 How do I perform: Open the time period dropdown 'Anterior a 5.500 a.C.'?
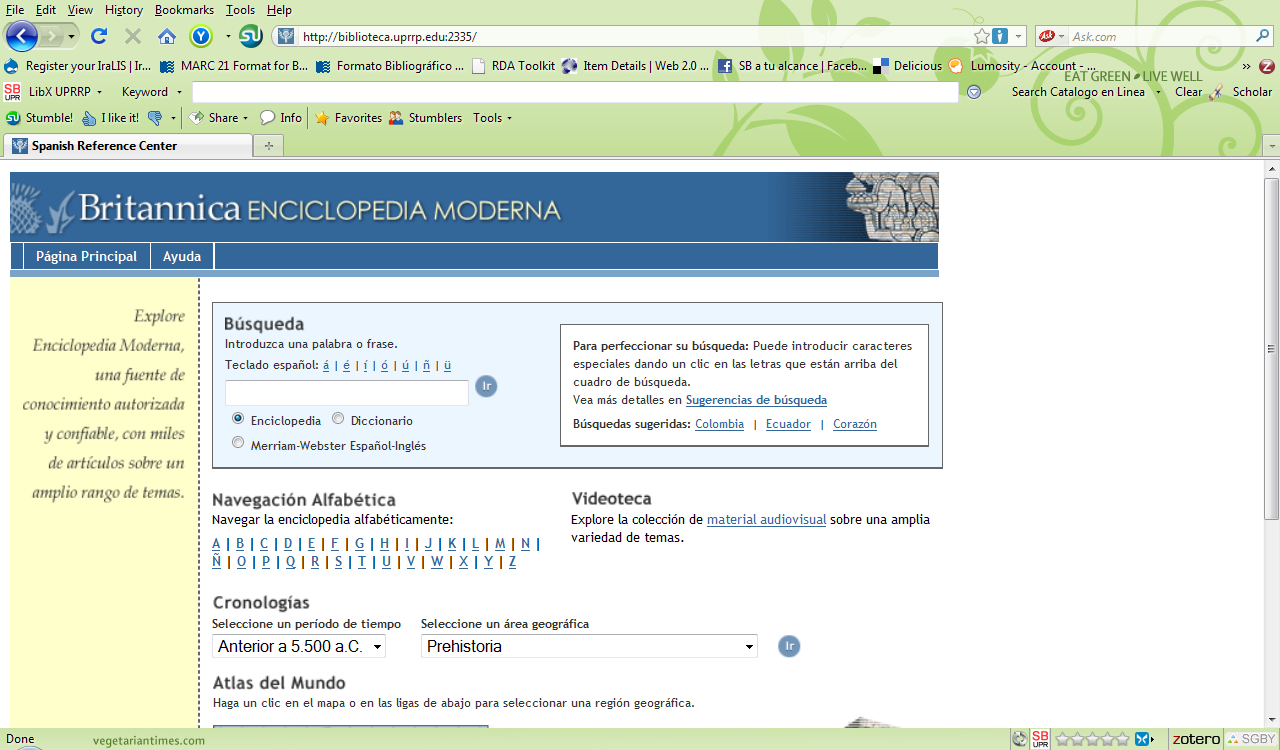pos(298,647)
